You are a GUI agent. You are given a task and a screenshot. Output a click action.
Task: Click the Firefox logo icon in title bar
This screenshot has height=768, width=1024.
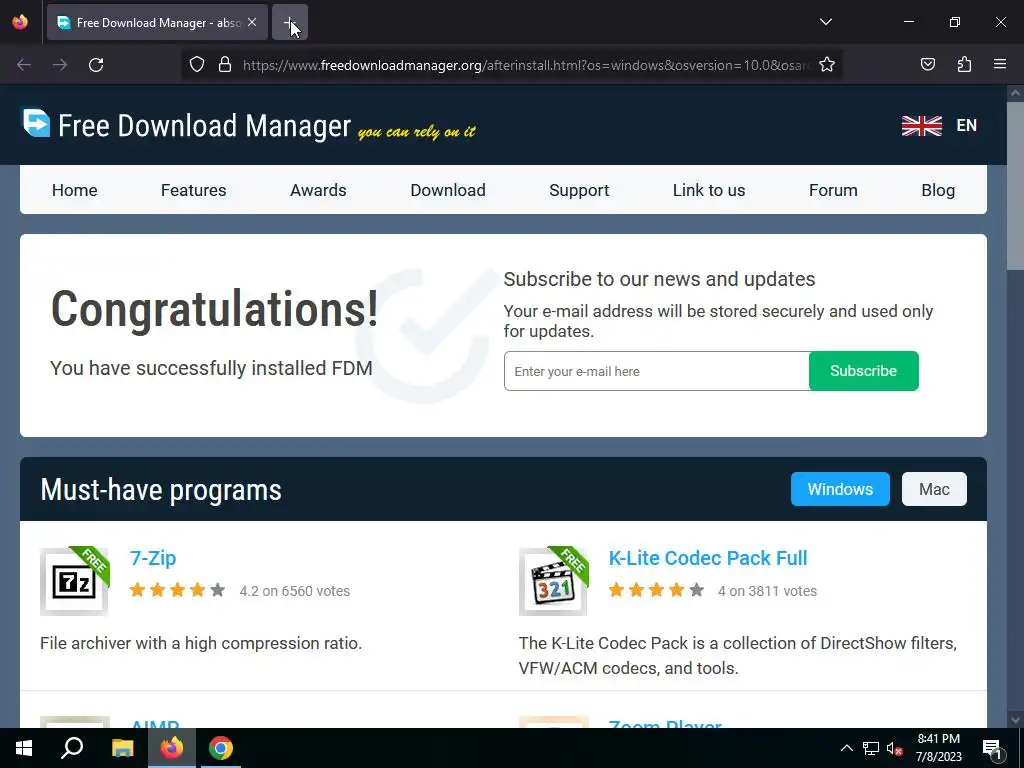pos(20,22)
